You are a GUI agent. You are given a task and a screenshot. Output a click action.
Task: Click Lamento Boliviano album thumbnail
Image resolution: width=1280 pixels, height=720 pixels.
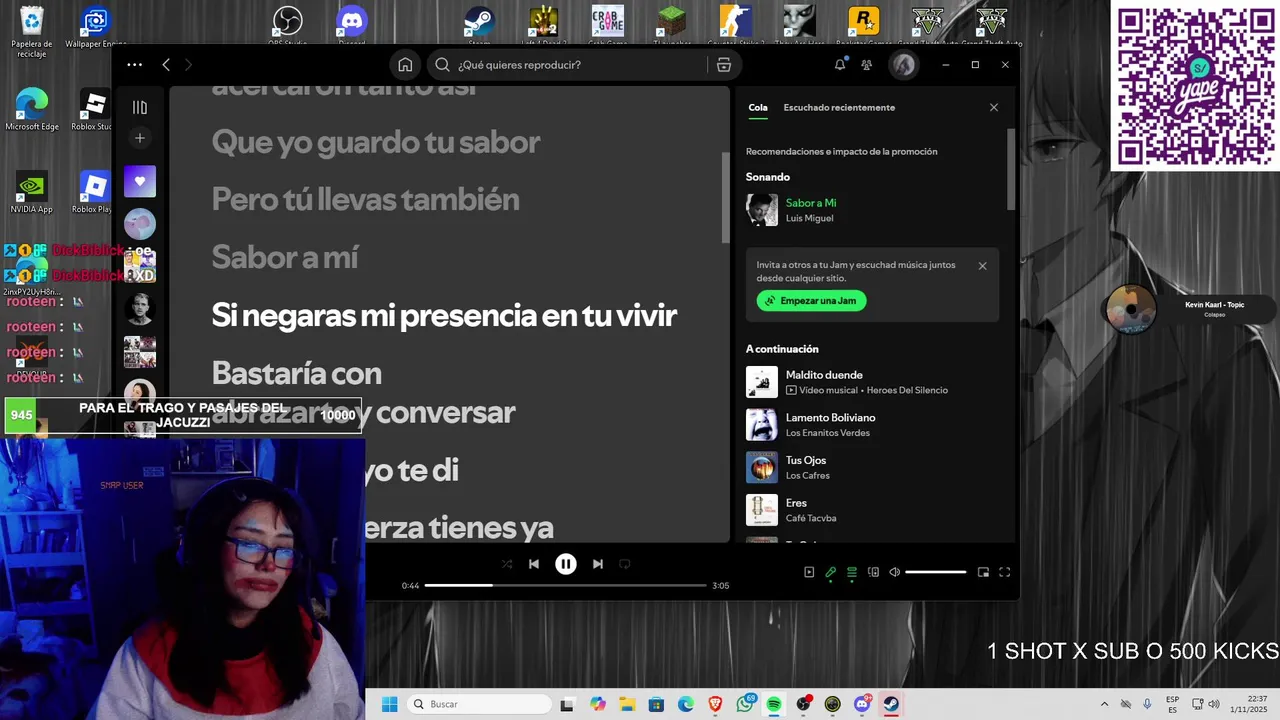(x=762, y=425)
